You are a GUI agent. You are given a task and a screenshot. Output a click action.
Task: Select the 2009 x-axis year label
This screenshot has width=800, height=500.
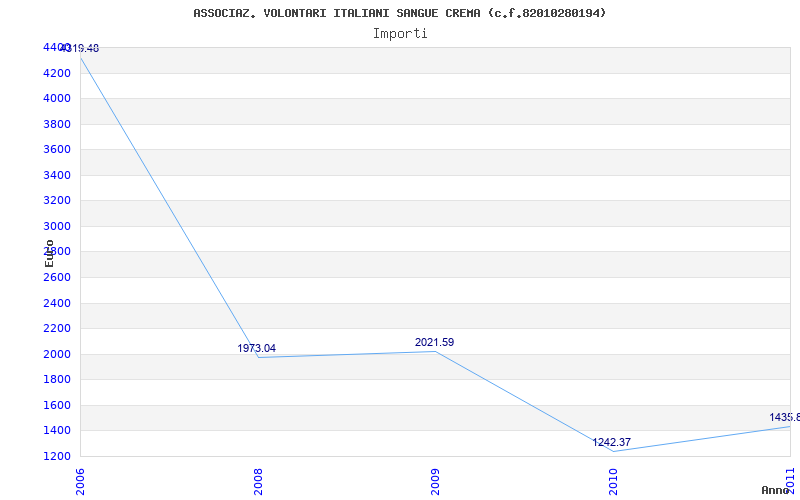click(435, 482)
